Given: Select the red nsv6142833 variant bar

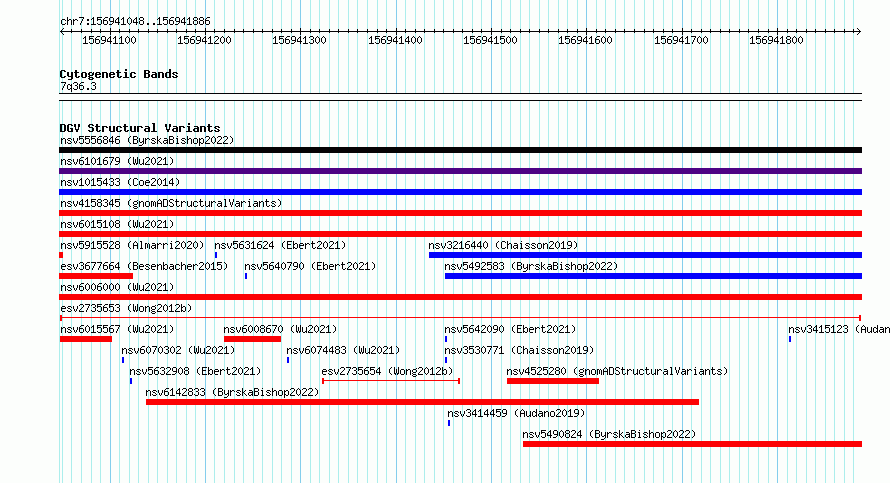Looking at the screenshot, I should 422,402.
